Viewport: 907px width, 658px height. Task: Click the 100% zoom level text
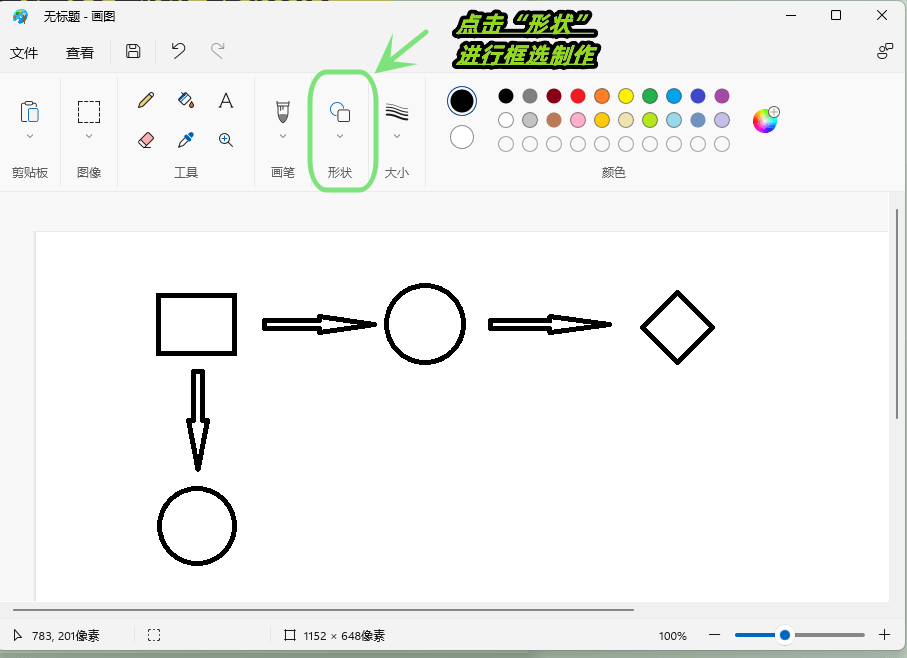point(673,636)
